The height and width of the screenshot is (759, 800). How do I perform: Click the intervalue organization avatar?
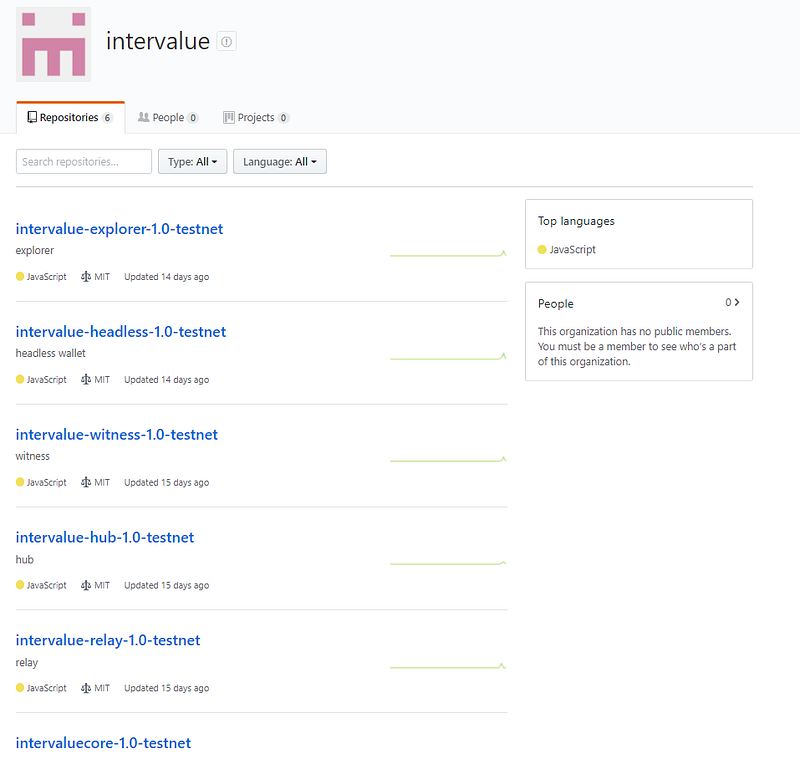54,44
